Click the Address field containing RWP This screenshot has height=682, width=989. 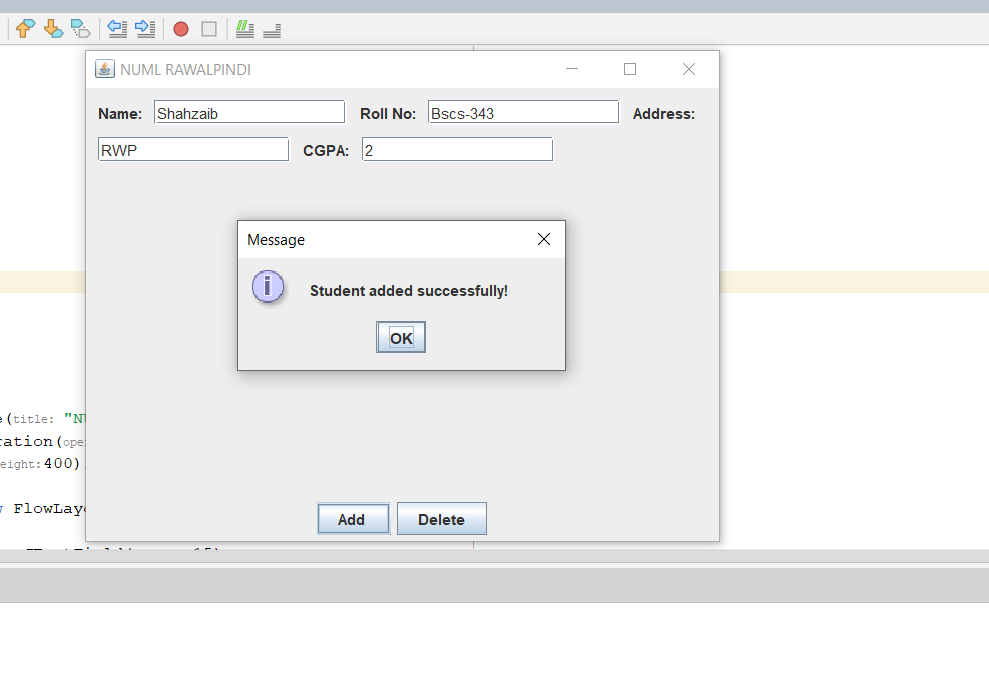(x=194, y=150)
